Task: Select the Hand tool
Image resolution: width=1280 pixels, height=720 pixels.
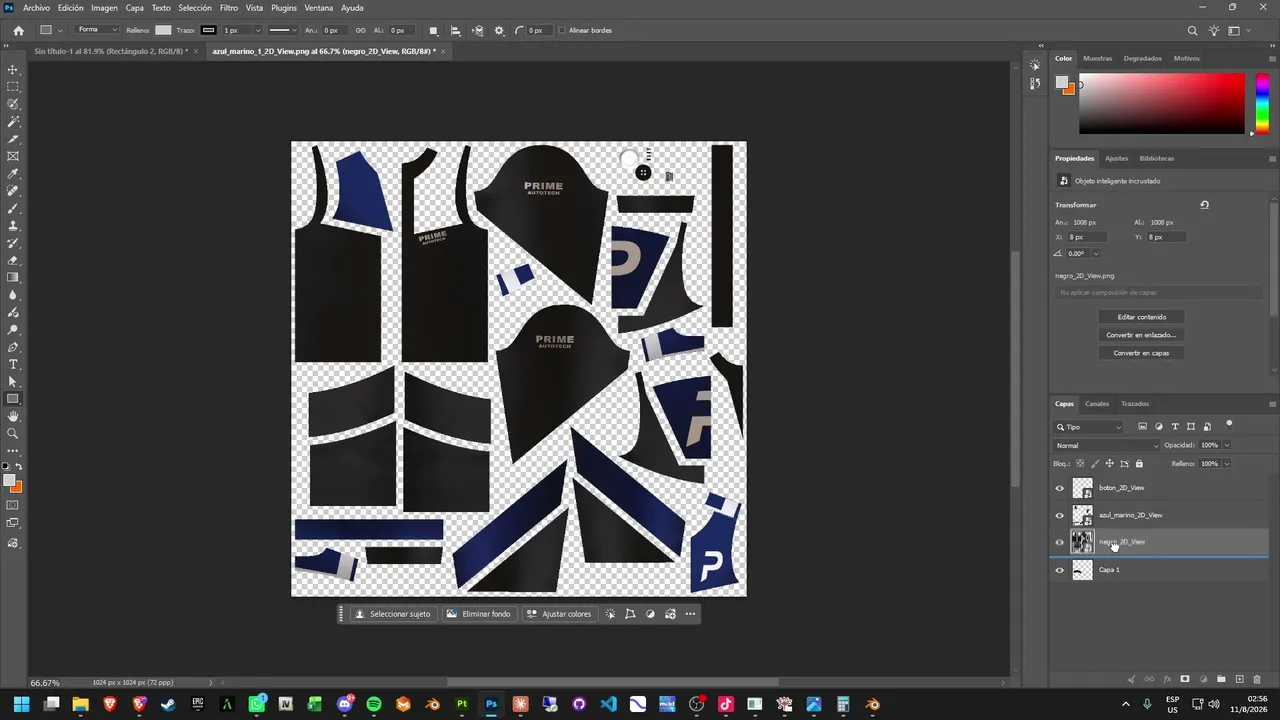Action: coord(13,416)
